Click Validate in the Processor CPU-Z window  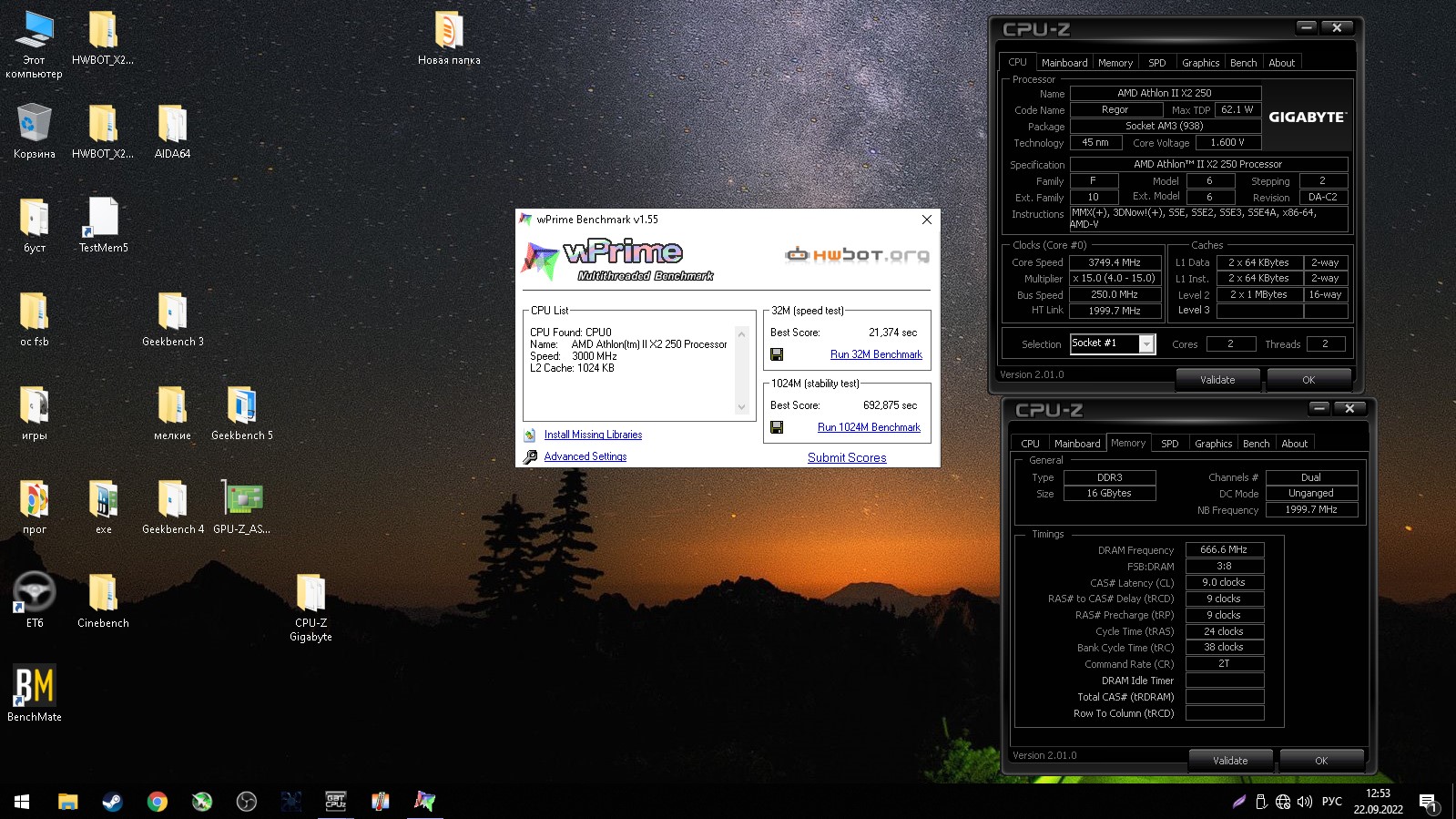(x=1217, y=380)
